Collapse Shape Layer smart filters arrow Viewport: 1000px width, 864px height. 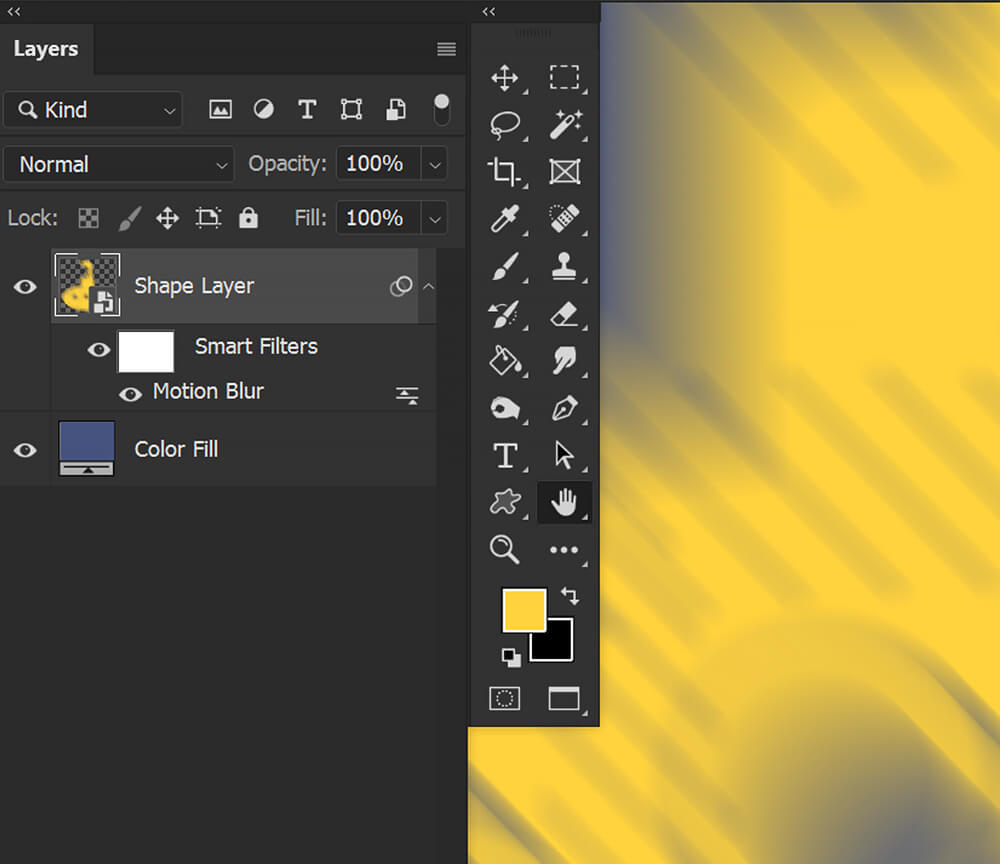(x=429, y=286)
